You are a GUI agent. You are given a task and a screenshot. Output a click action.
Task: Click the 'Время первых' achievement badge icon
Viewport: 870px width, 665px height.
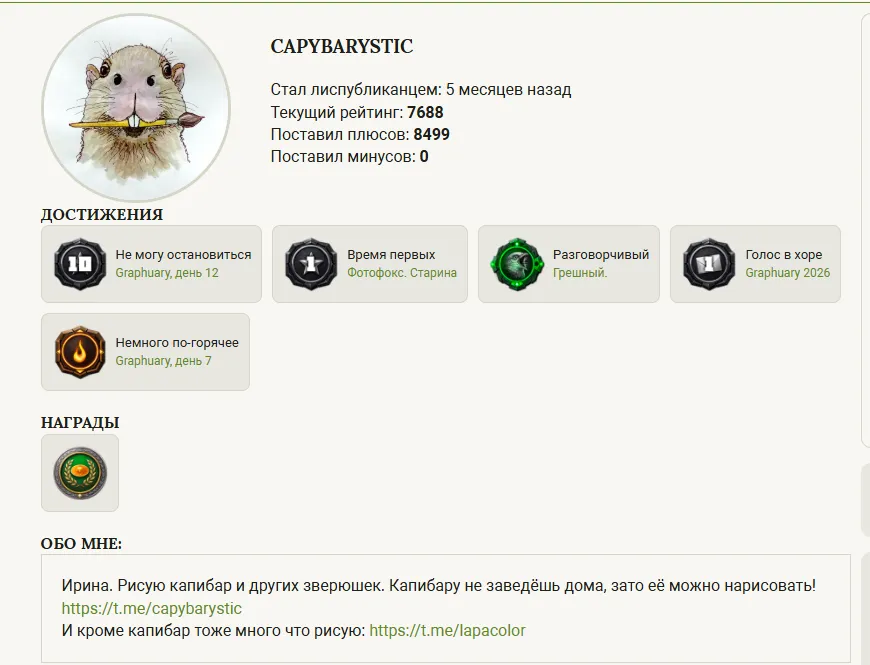click(311, 263)
